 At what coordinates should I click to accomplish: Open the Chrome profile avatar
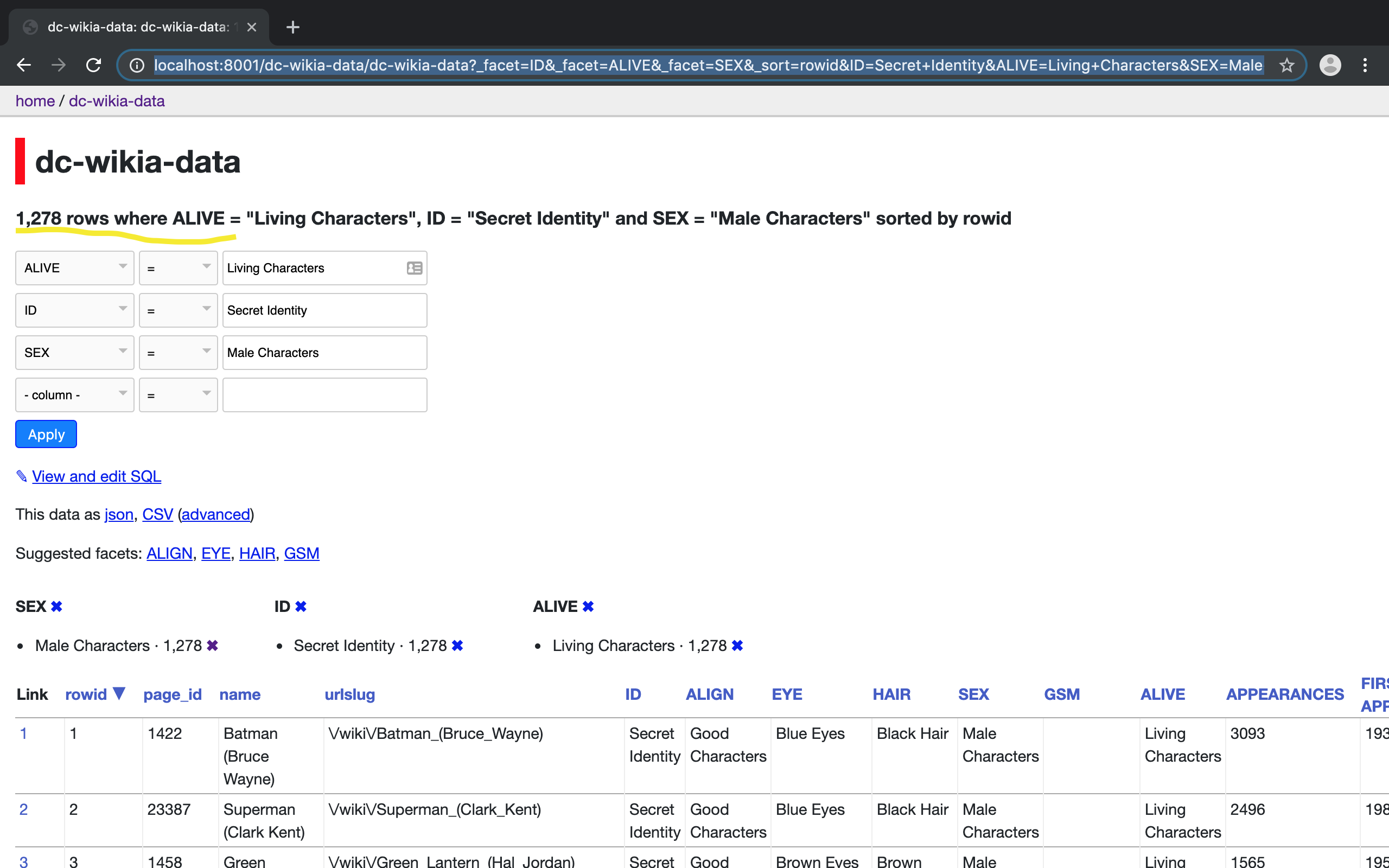tap(1330, 65)
